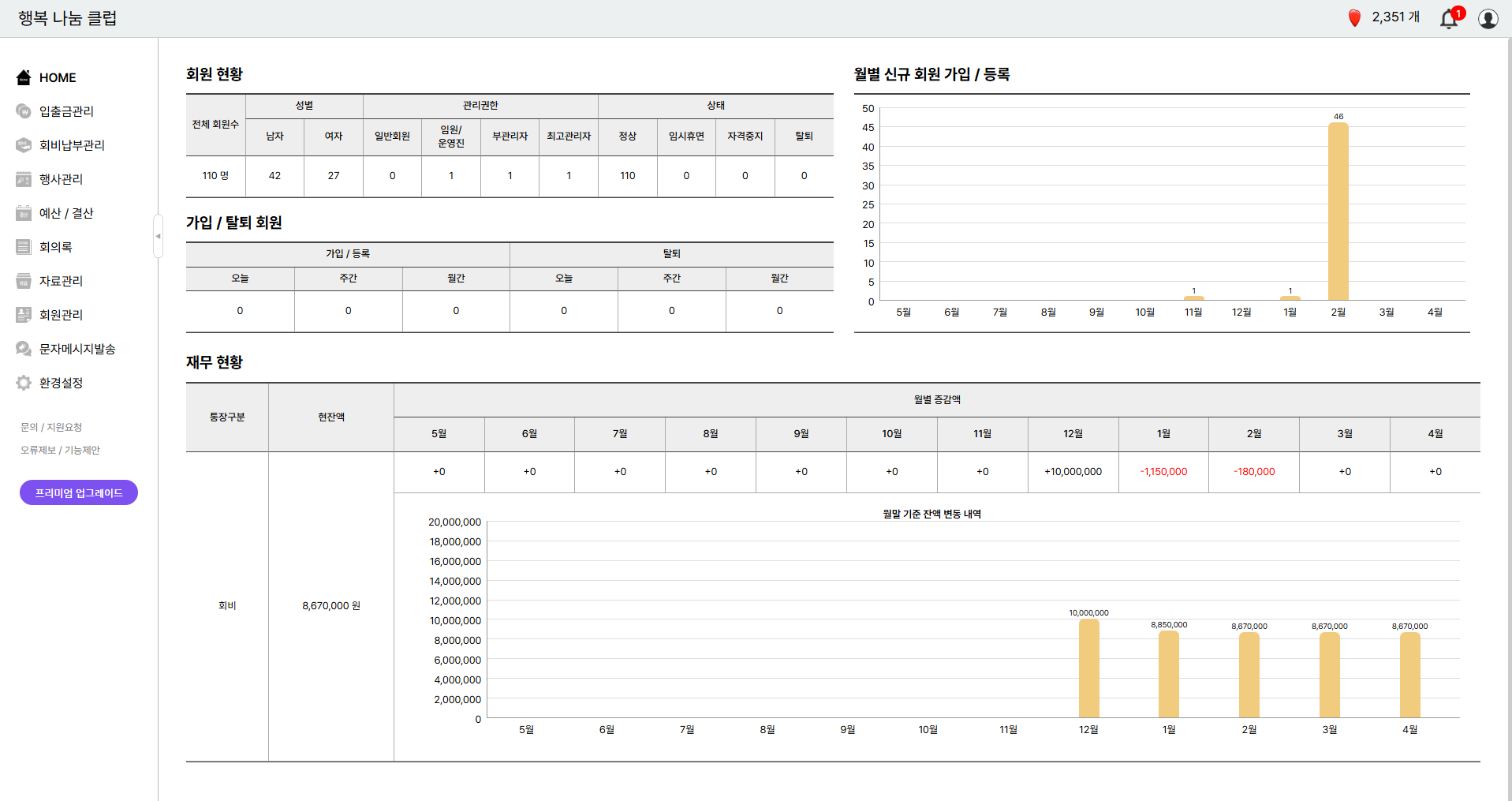Follow the 오류제보 / 기능제안 link
This screenshot has width=1512, height=801.
click(x=60, y=450)
